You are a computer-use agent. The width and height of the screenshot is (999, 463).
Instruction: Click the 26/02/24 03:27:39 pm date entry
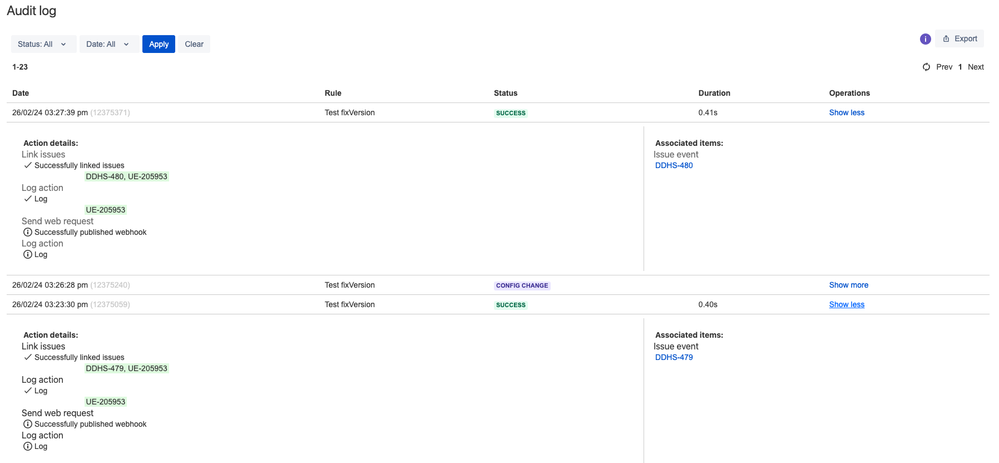click(71, 113)
